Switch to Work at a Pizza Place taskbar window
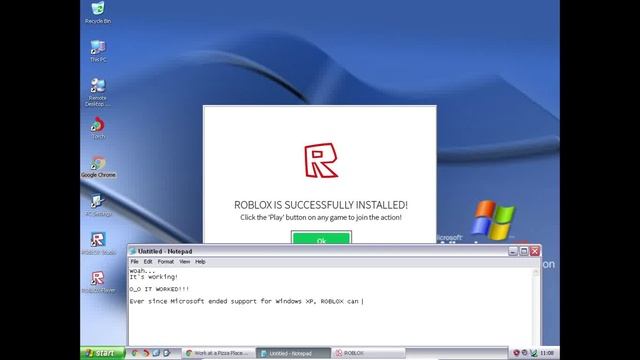This screenshot has height=360, width=640. [219, 353]
